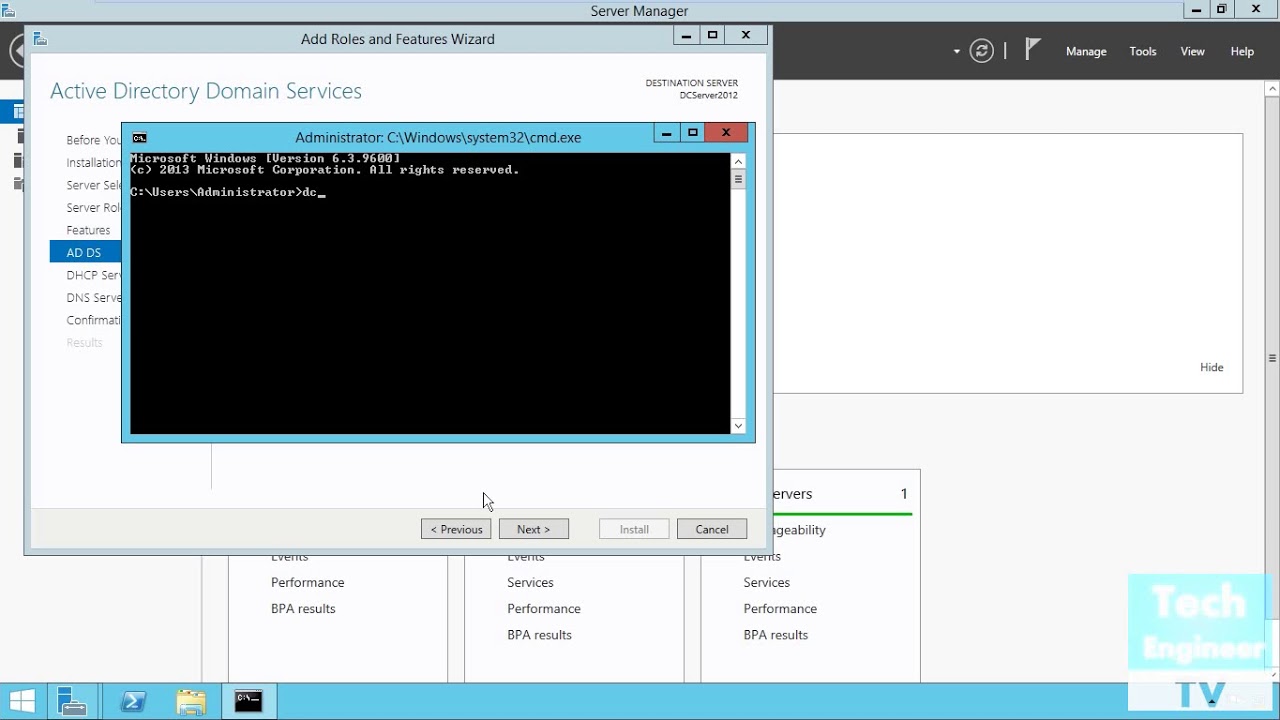
Task: Click the cmd scrollbar down arrow
Action: (x=738, y=426)
